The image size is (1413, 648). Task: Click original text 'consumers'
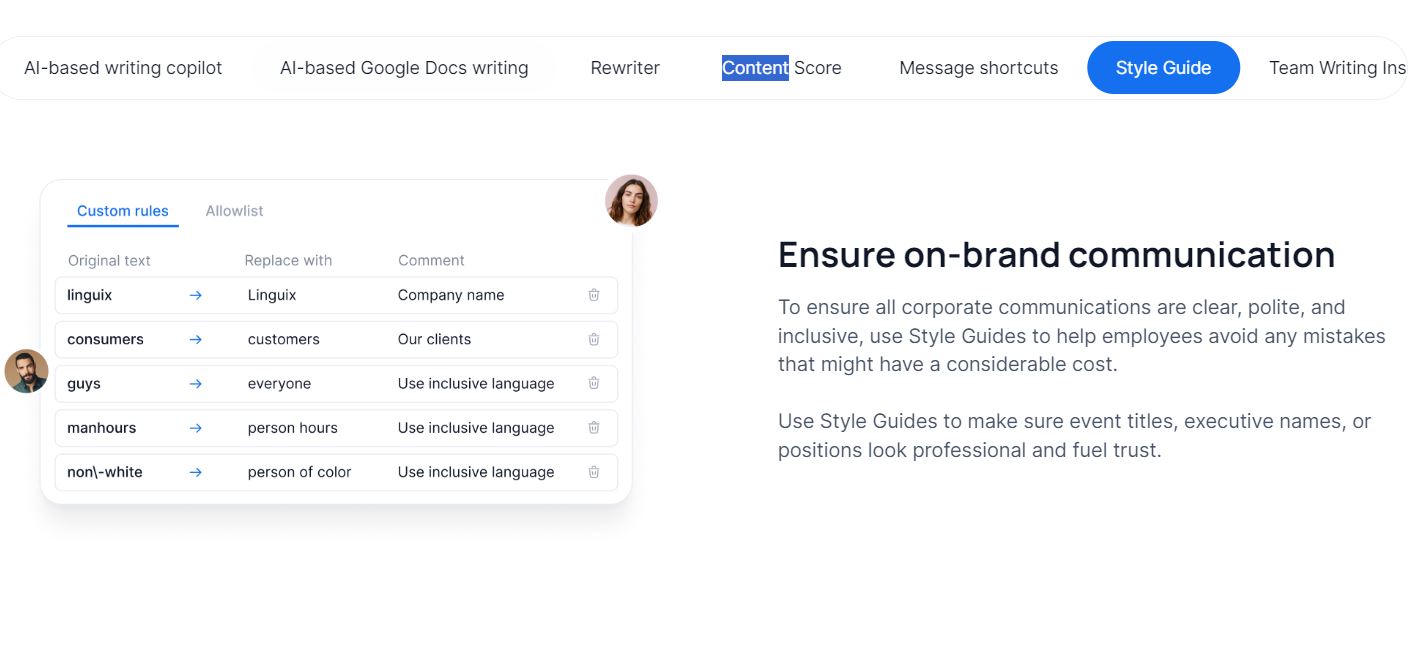click(x=105, y=339)
